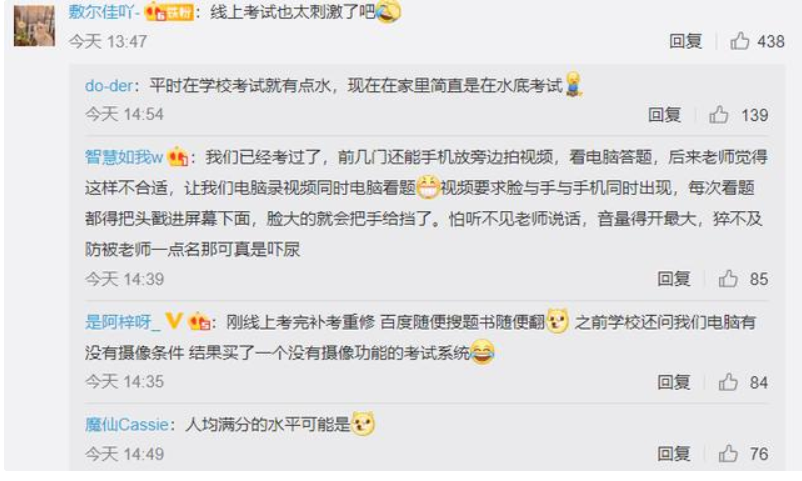Reply to the 14:35 comment

point(674,382)
